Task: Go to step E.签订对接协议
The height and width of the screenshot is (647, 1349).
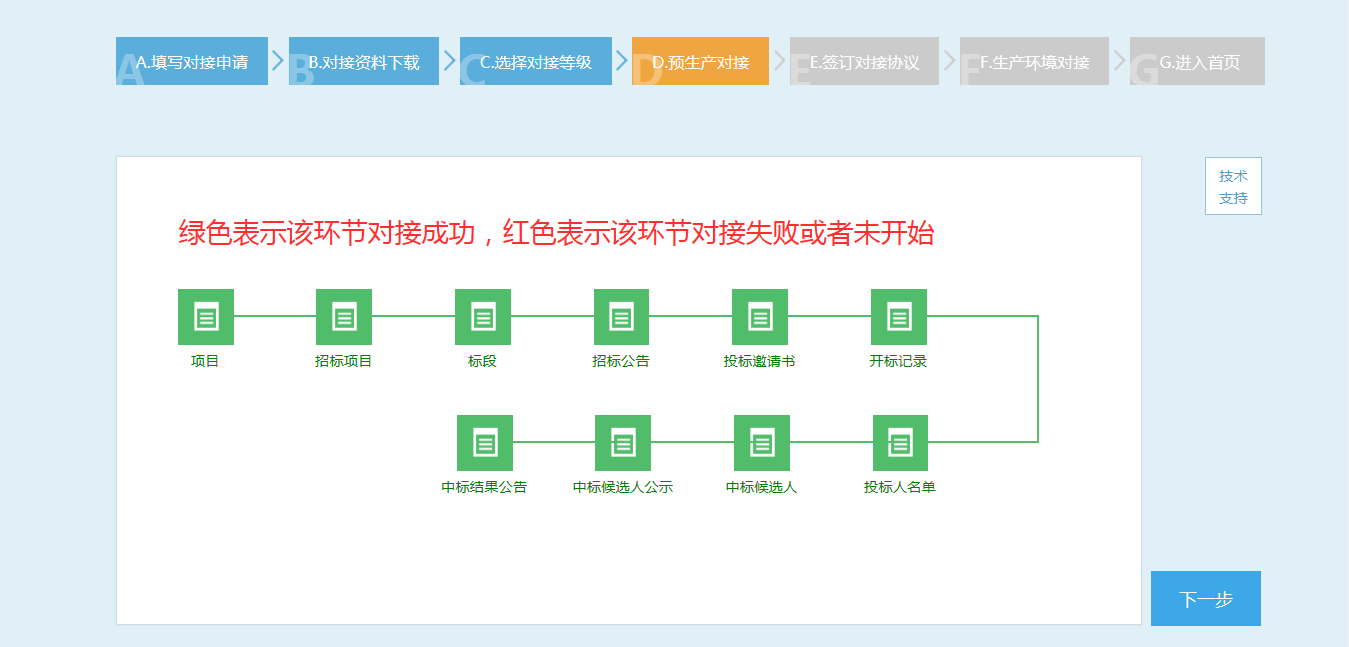Action: pyautogui.click(x=864, y=61)
